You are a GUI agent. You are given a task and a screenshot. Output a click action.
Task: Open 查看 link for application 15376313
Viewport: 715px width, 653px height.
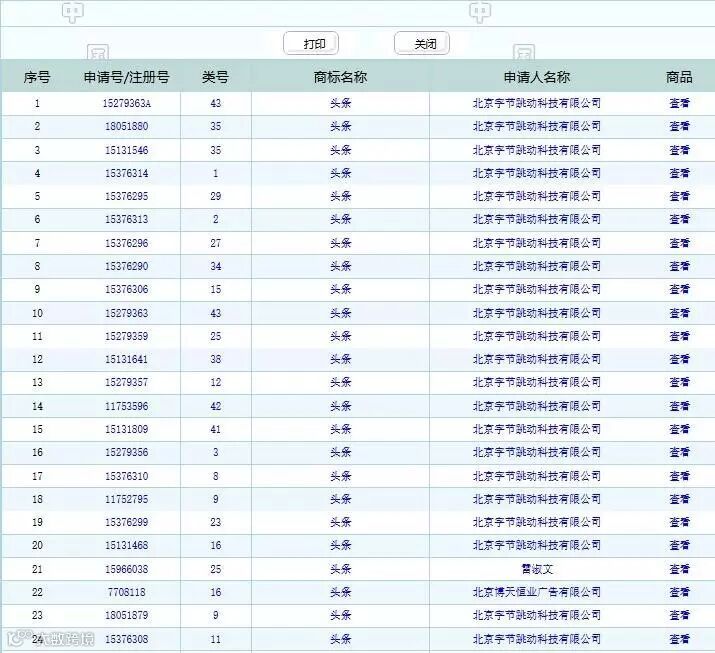coord(679,219)
